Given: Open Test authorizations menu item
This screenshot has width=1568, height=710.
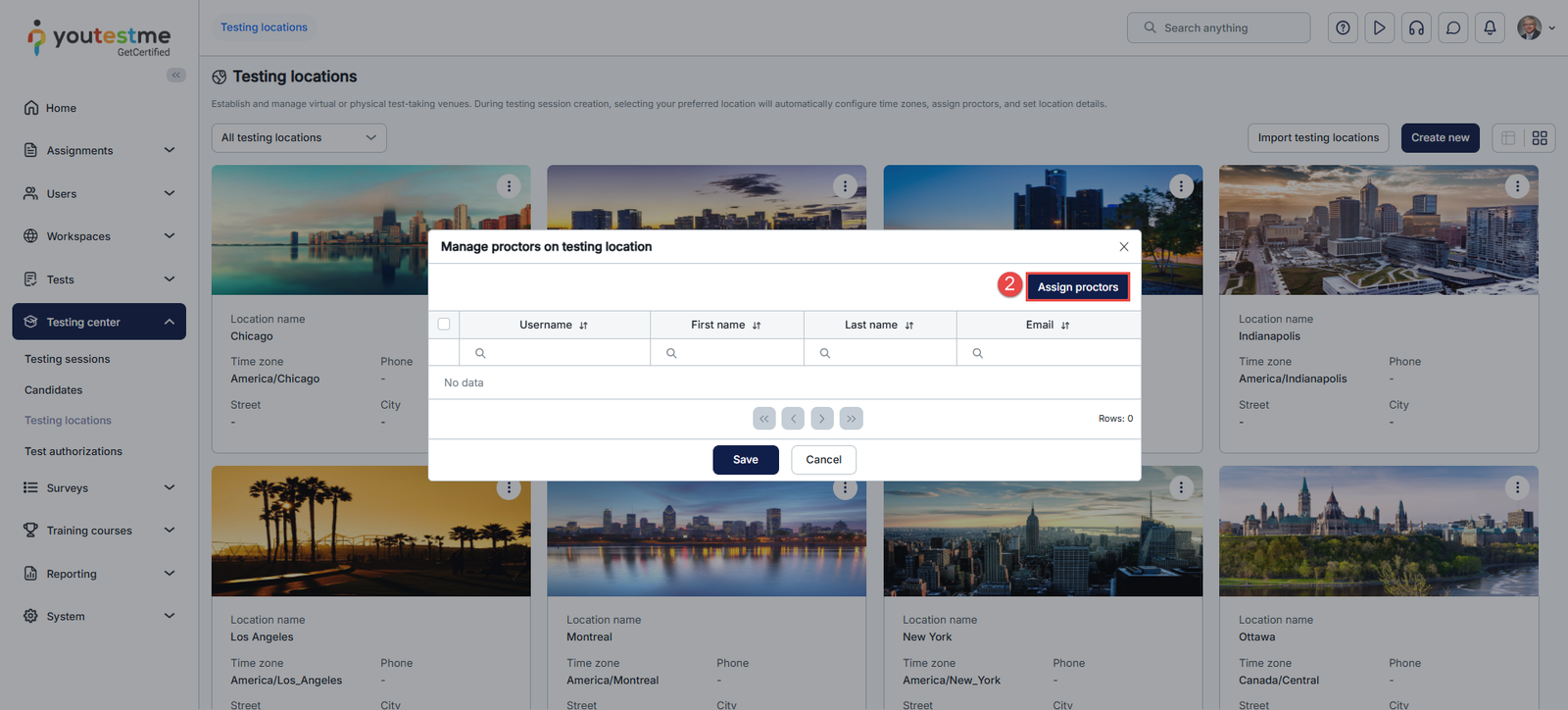Looking at the screenshot, I should tap(73, 451).
